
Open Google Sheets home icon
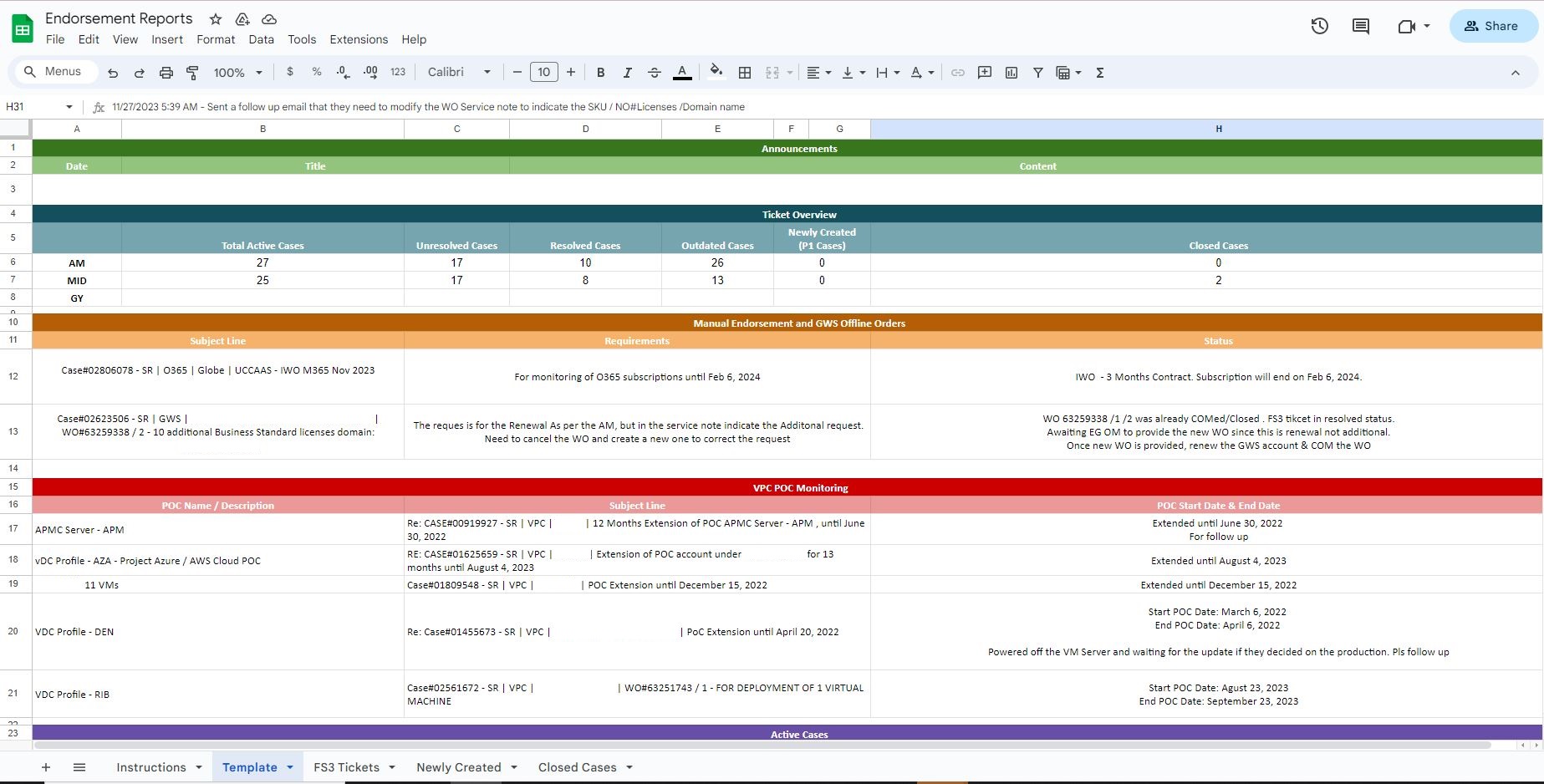point(23,28)
